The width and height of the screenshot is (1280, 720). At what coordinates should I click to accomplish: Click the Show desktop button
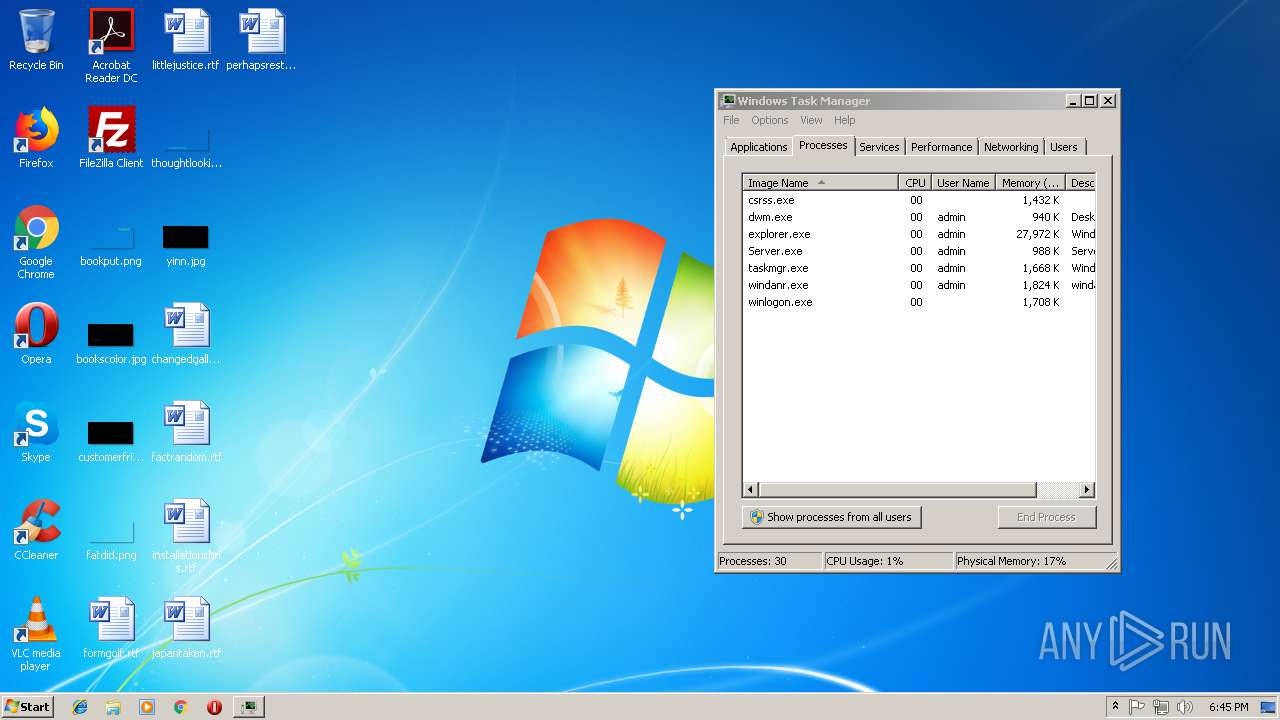1270,707
